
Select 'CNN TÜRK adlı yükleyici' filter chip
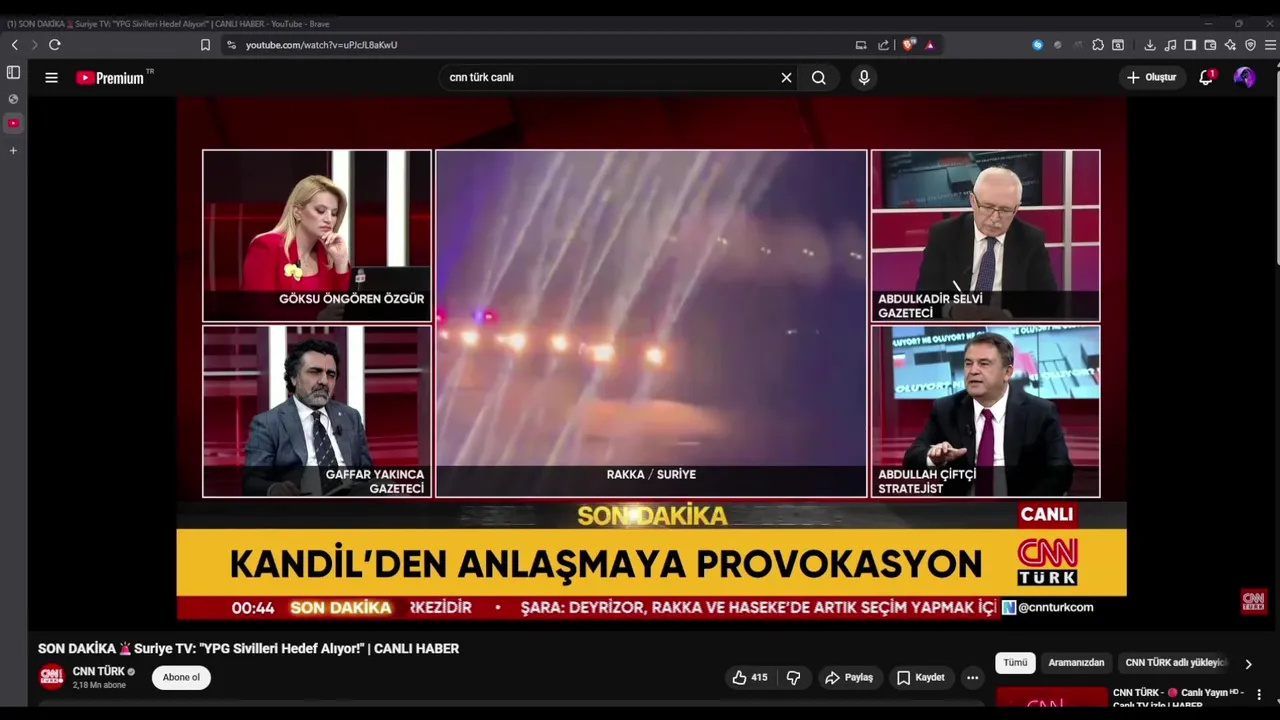click(1175, 663)
